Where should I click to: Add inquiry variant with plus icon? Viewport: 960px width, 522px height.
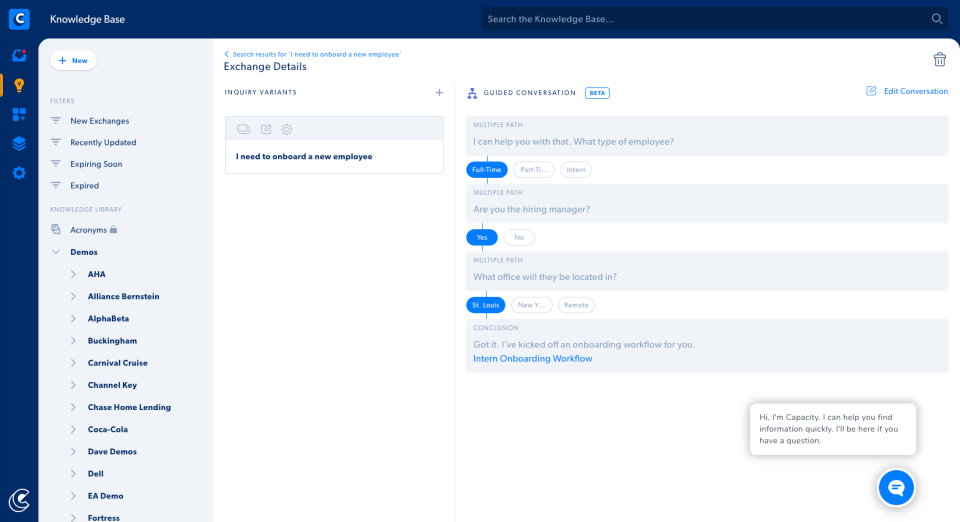(x=439, y=92)
